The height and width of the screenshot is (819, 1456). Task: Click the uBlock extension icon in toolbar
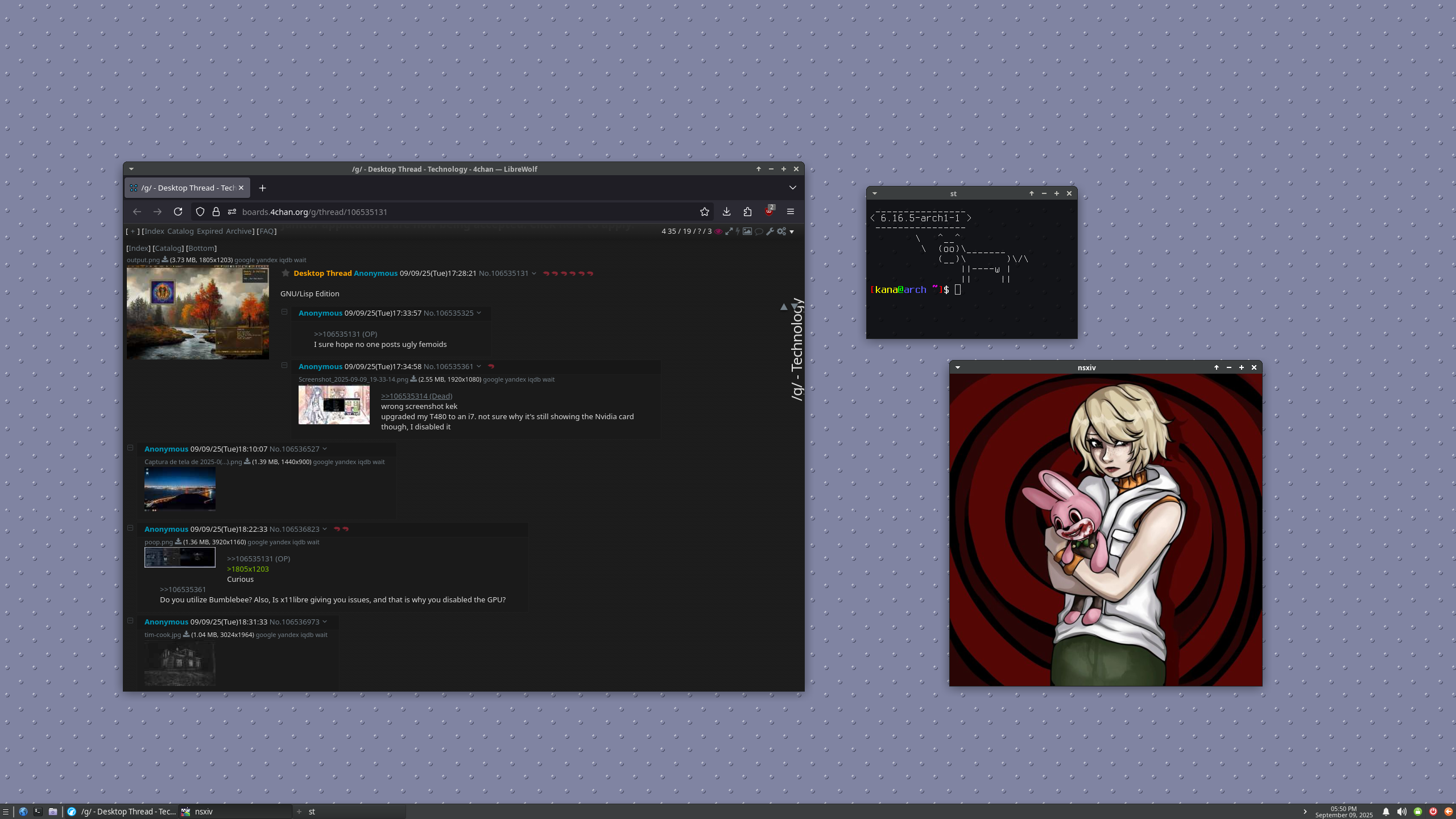point(769,212)
